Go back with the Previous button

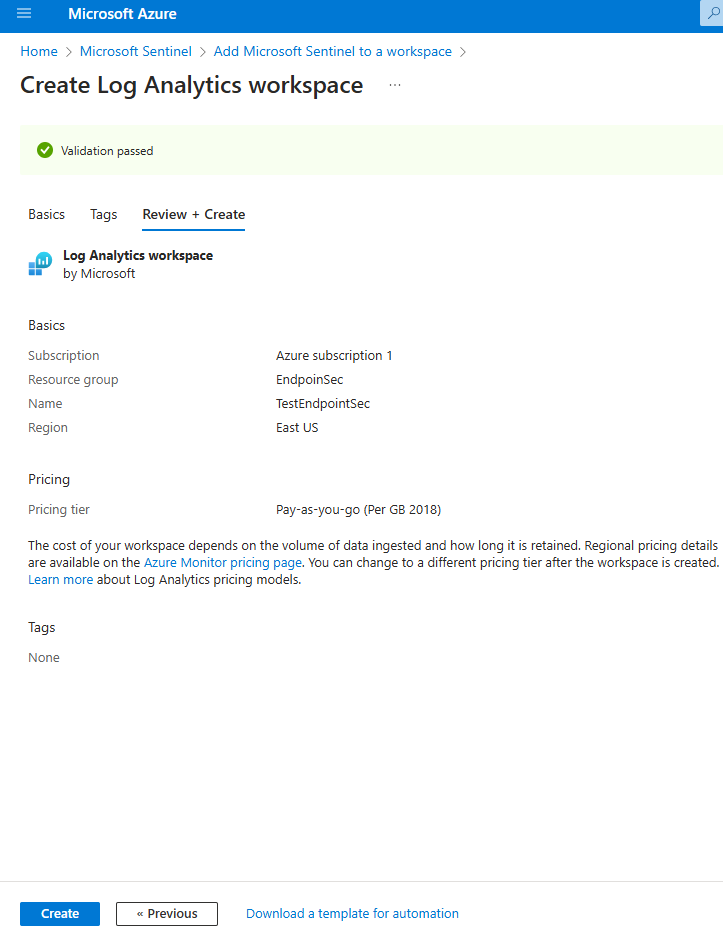click(167, 913)
